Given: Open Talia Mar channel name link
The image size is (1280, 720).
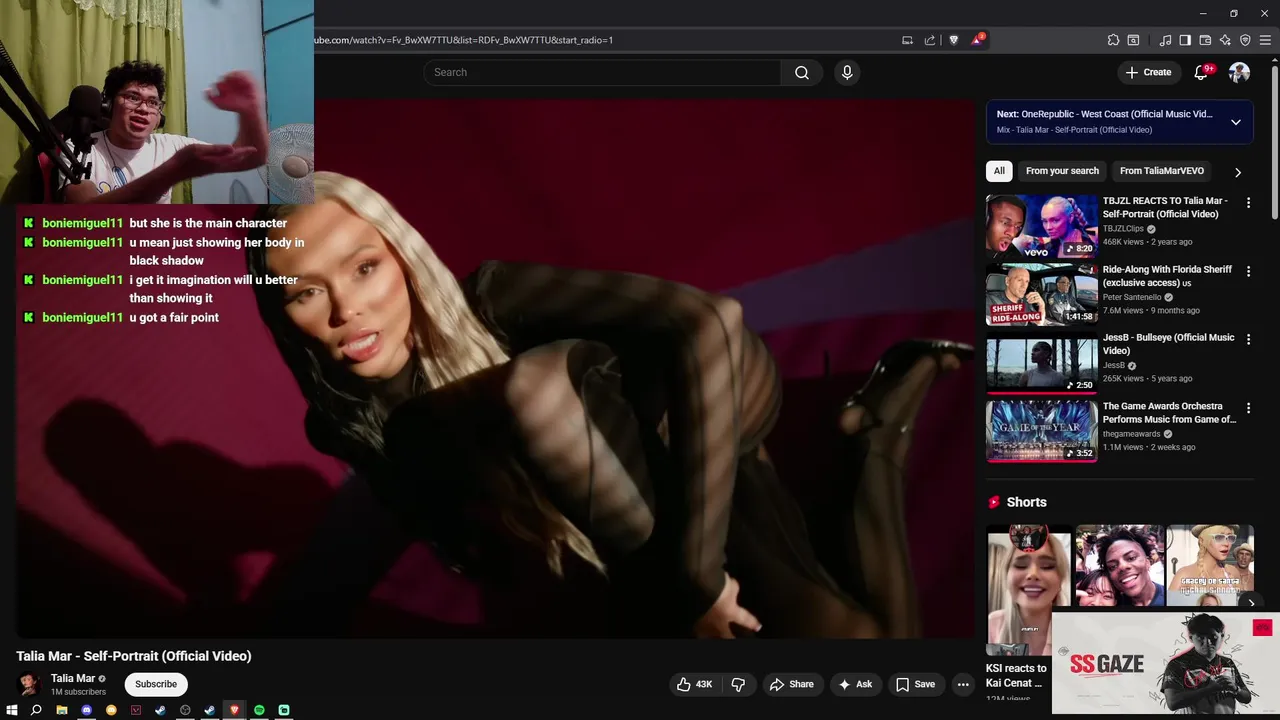Looking at the screenshot, I should (73, 678).
